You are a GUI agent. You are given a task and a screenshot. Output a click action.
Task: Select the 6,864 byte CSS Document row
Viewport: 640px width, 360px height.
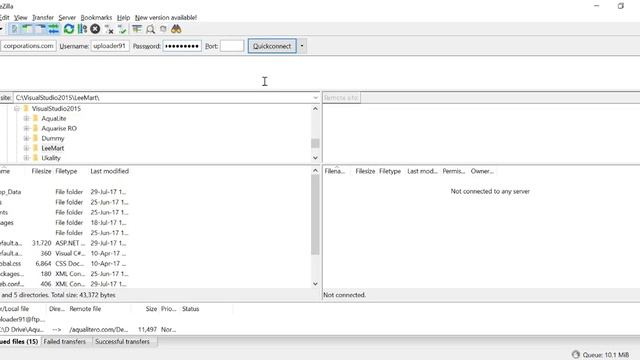click(x=65, y=263)
